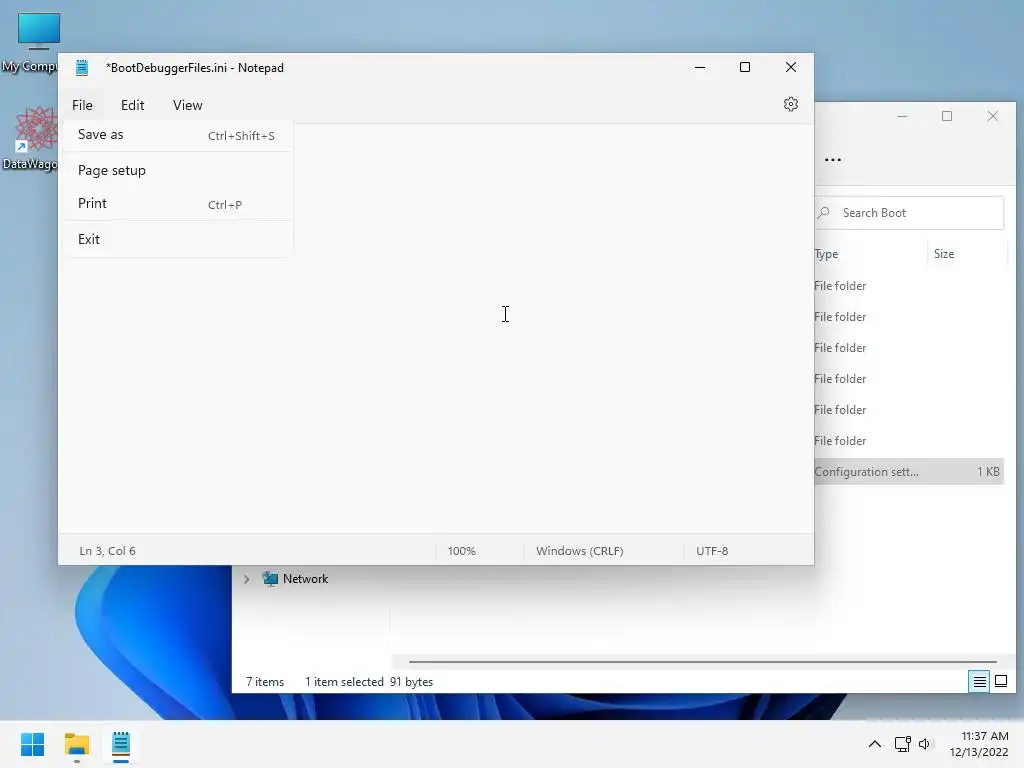The width and height of the screenshot is (1024, 768).
Task: Choose Save as from File menu
Action: pyautogui.click(x=177, y=135)
